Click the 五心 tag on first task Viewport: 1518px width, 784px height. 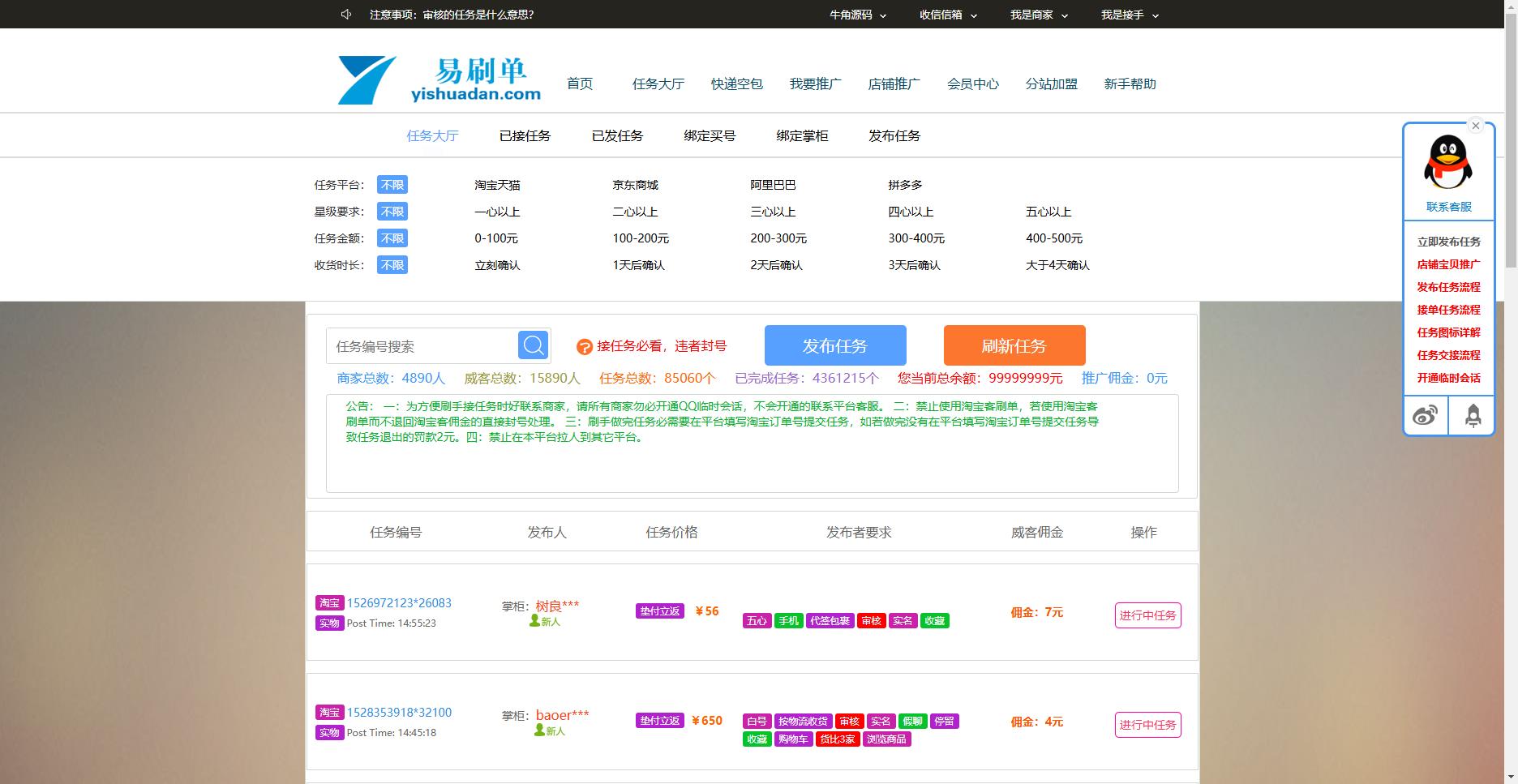pyautogui.click(x=757, y=621)
